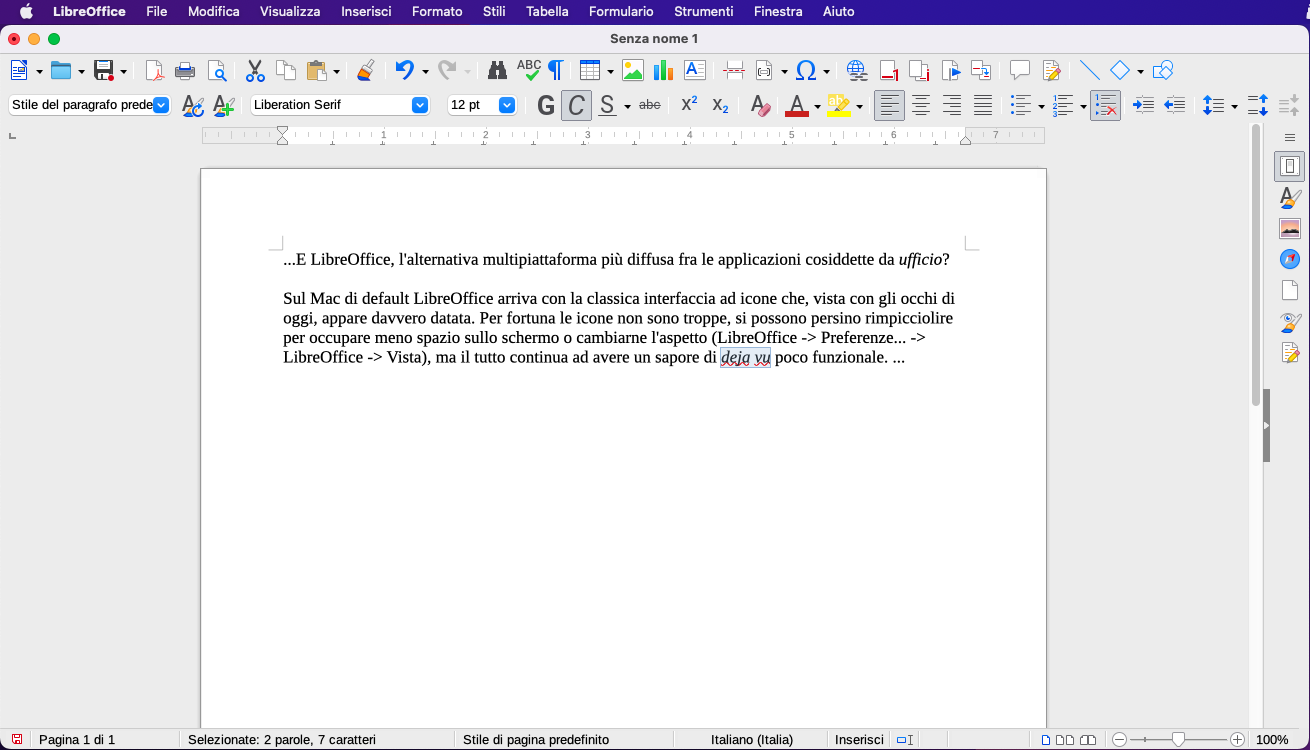Click the zoom slider in status bar

click(x=1178, y=740)
